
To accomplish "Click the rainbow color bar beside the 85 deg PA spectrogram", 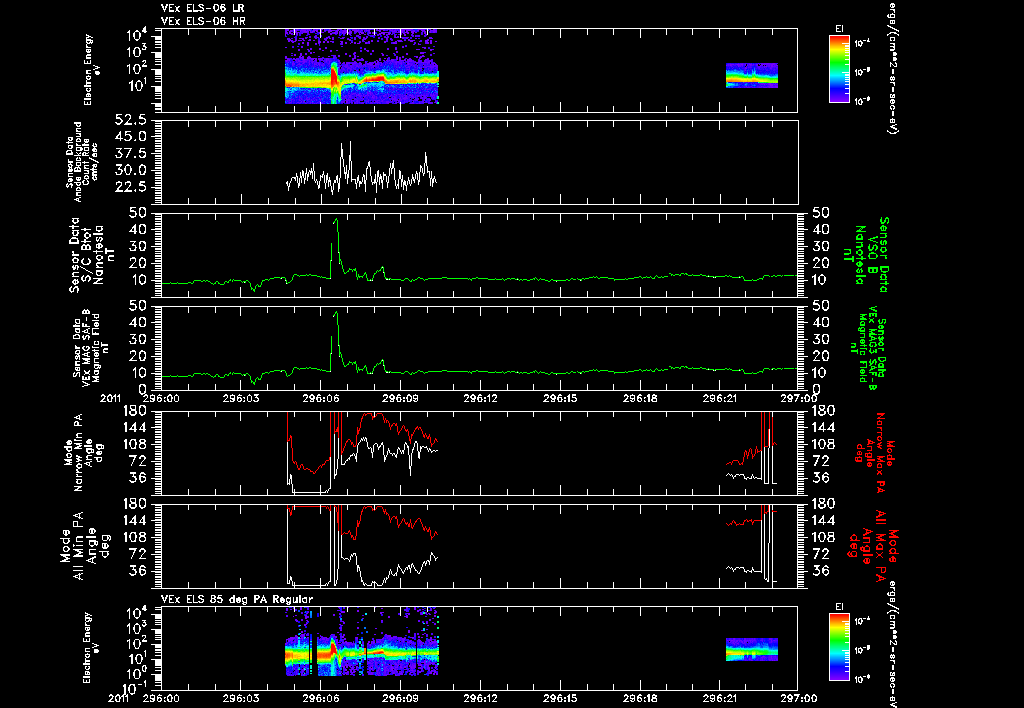I will coord(839,647).
